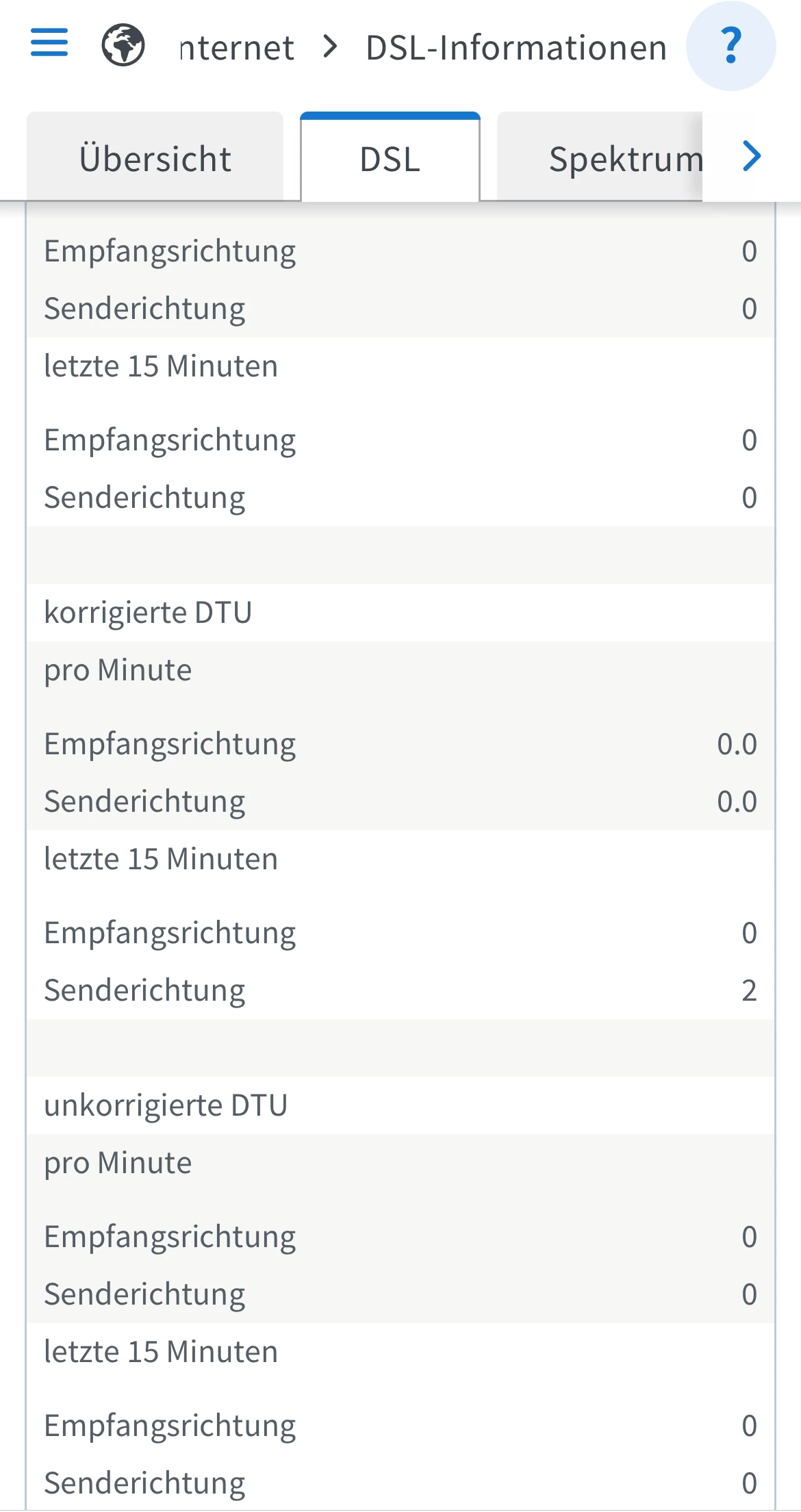
Task: Open the hamburger navigation menu
Action: click(x=49, y=42)
